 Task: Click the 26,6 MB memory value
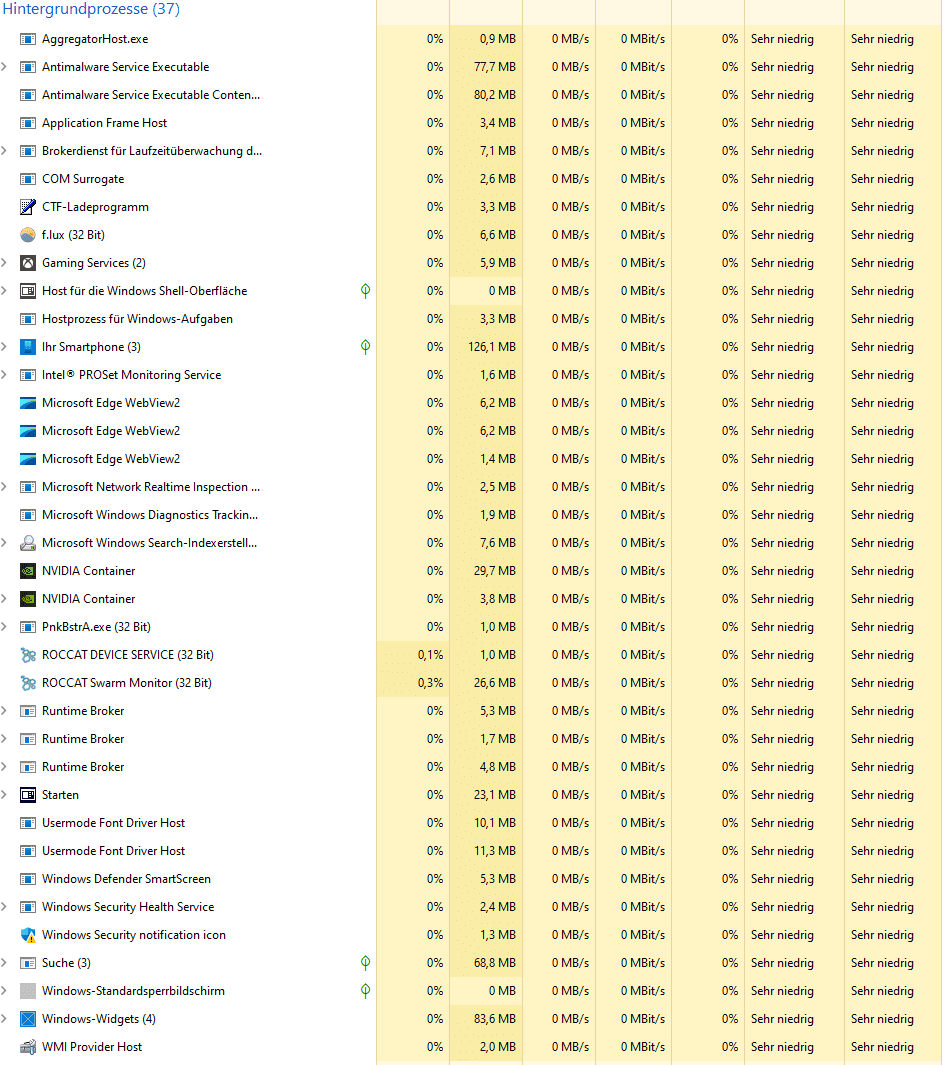(x=495, y=683)
